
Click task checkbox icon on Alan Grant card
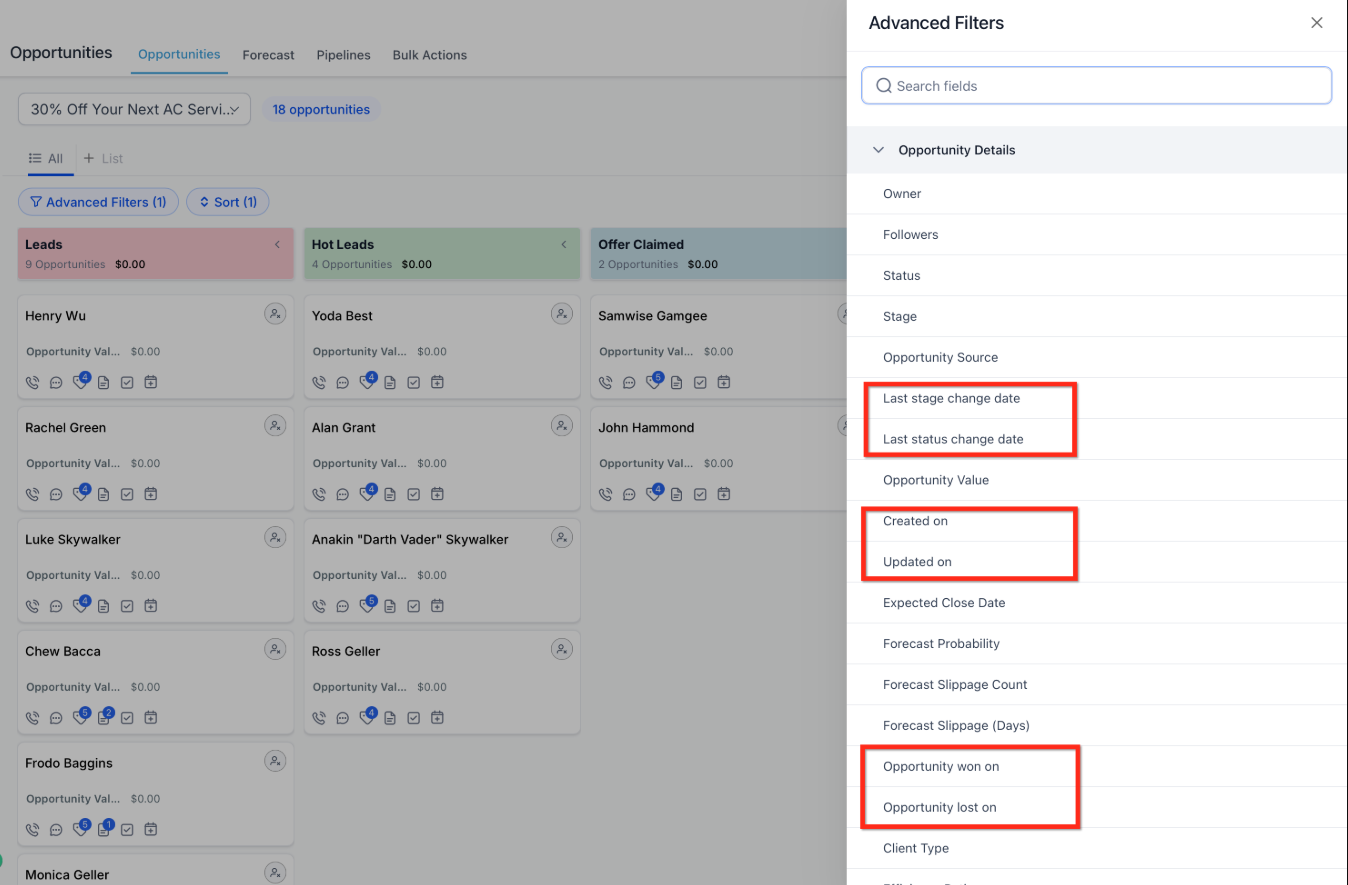414,494
